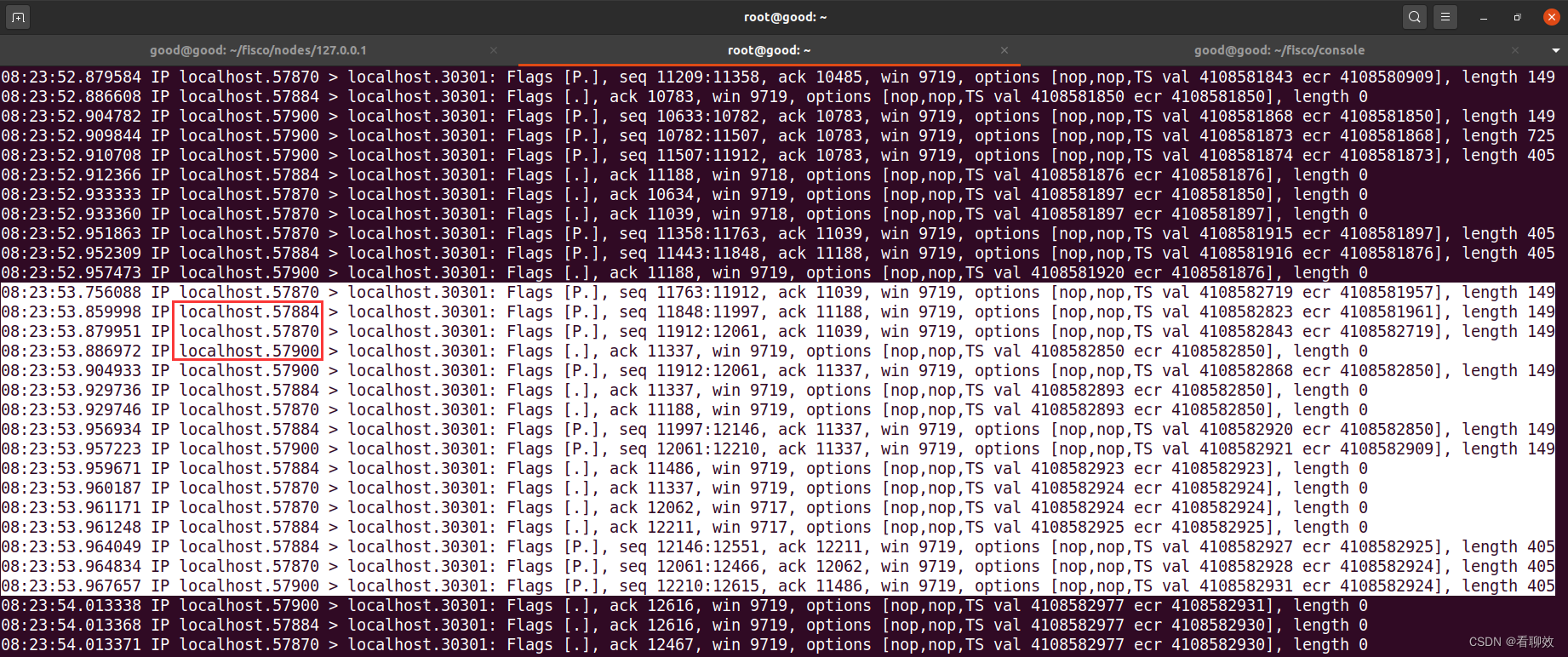
Task: Click localhost.57870 on 08:23:53.879951 line
Action: point(249,332)
